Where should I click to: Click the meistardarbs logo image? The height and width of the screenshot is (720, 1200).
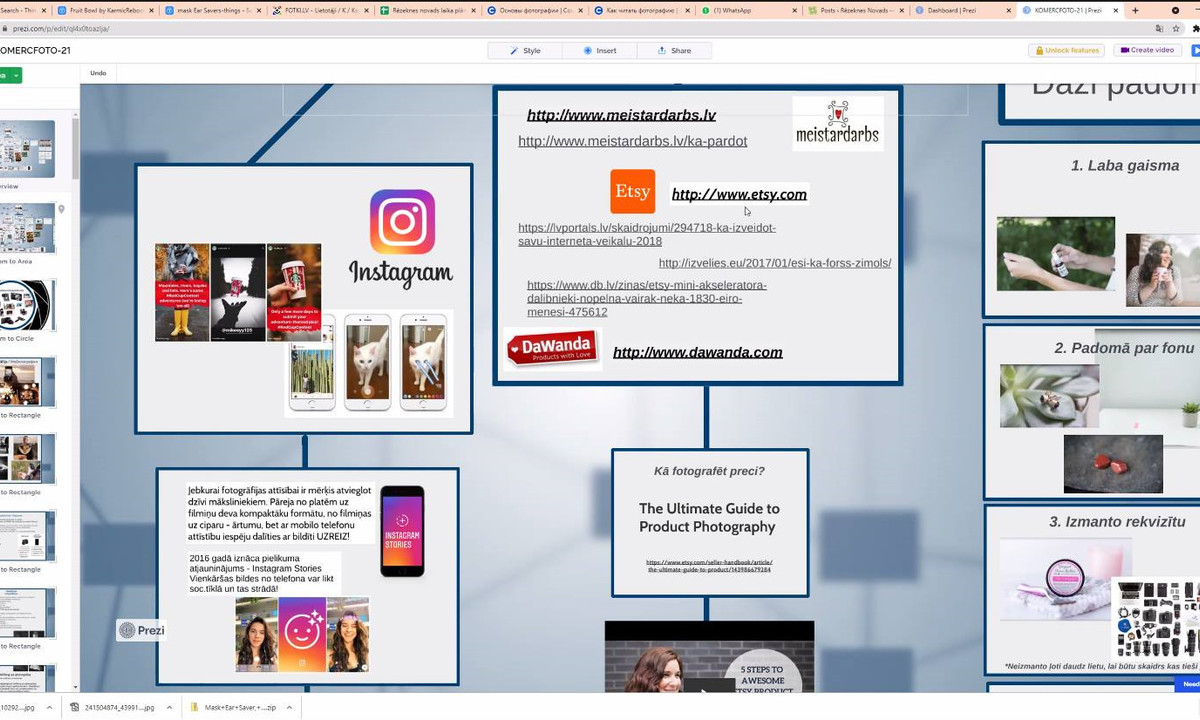(838, 124)
